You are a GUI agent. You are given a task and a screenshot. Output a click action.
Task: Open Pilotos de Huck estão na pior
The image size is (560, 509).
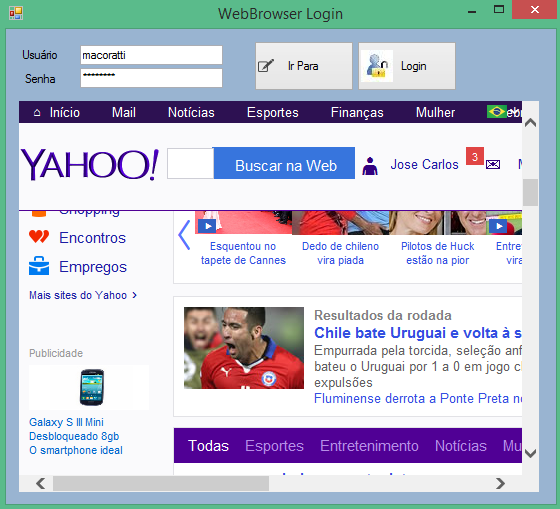coord(438,253)
